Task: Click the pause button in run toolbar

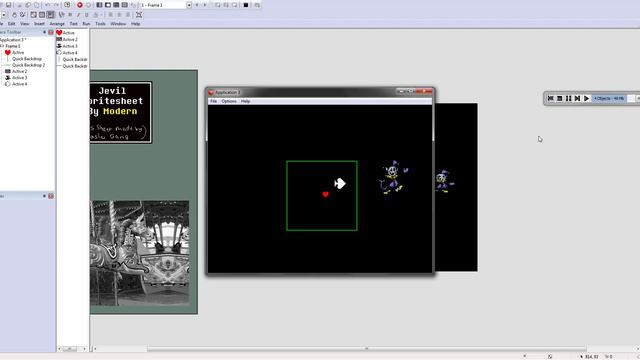Action: (569, 98)
